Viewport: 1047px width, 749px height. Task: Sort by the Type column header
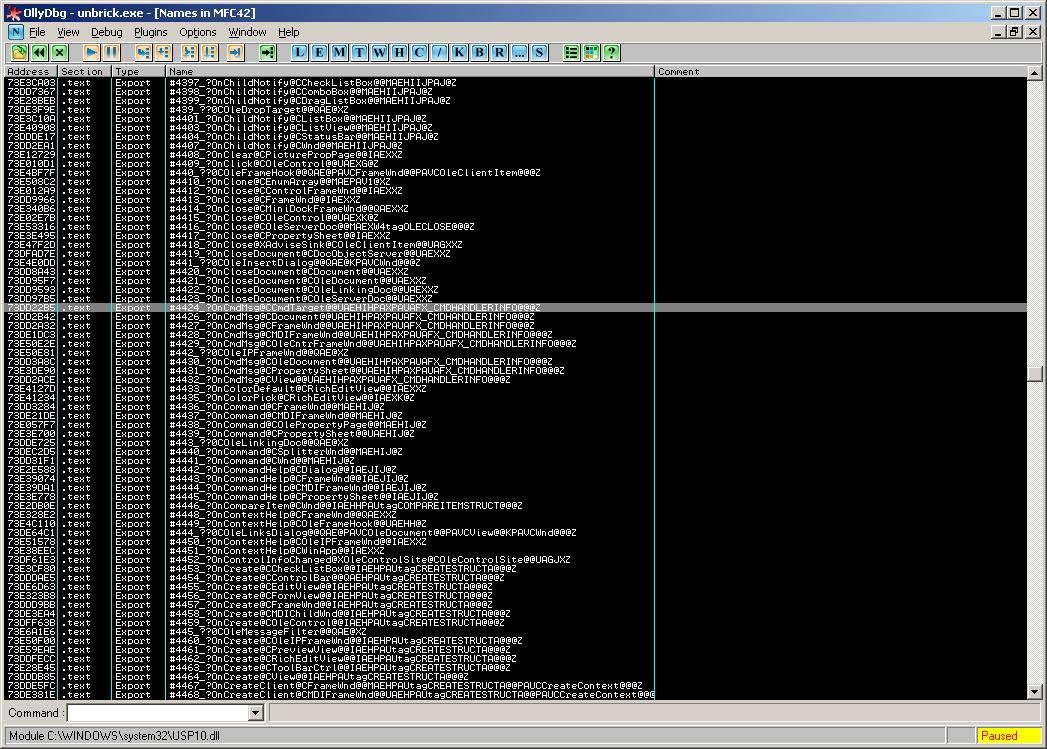click(138, 71)
